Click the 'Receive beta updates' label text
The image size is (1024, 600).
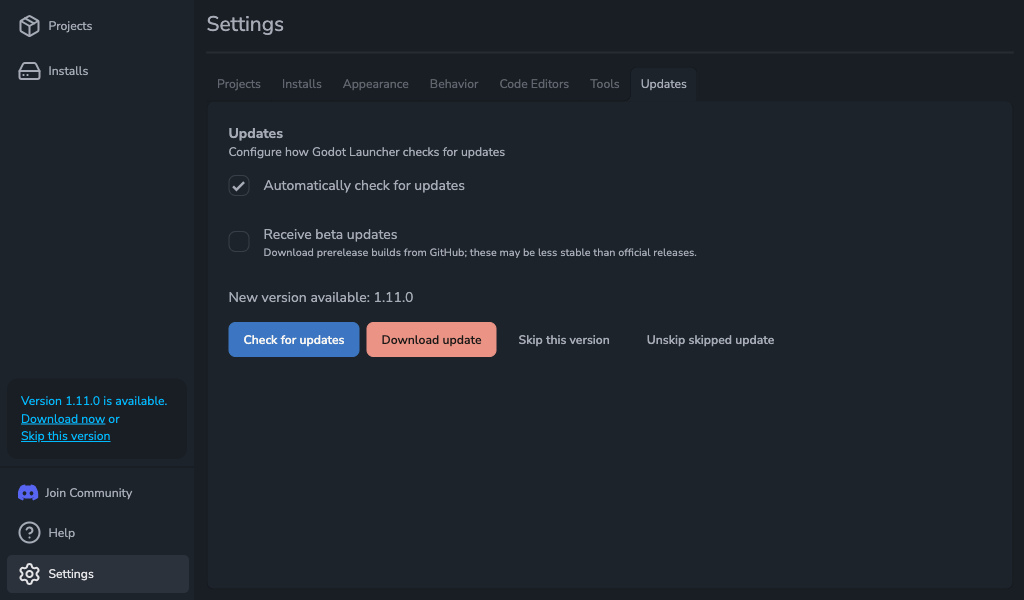tap(330, 234)
